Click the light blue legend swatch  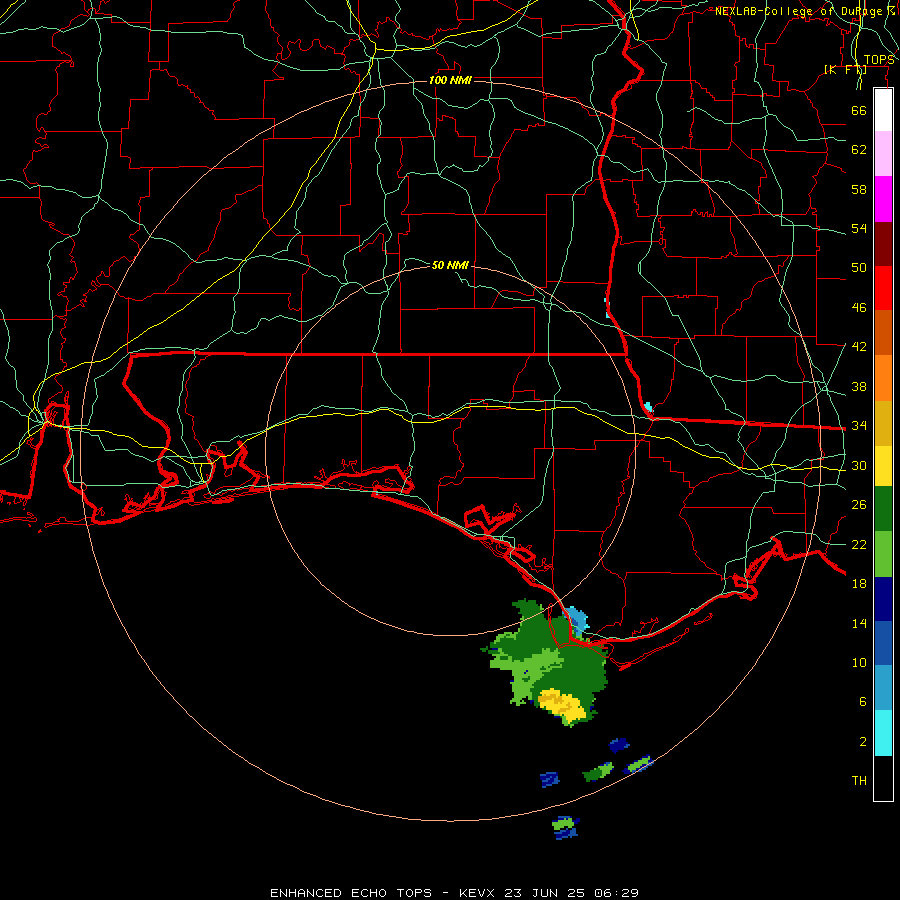[x=883, y=688]
